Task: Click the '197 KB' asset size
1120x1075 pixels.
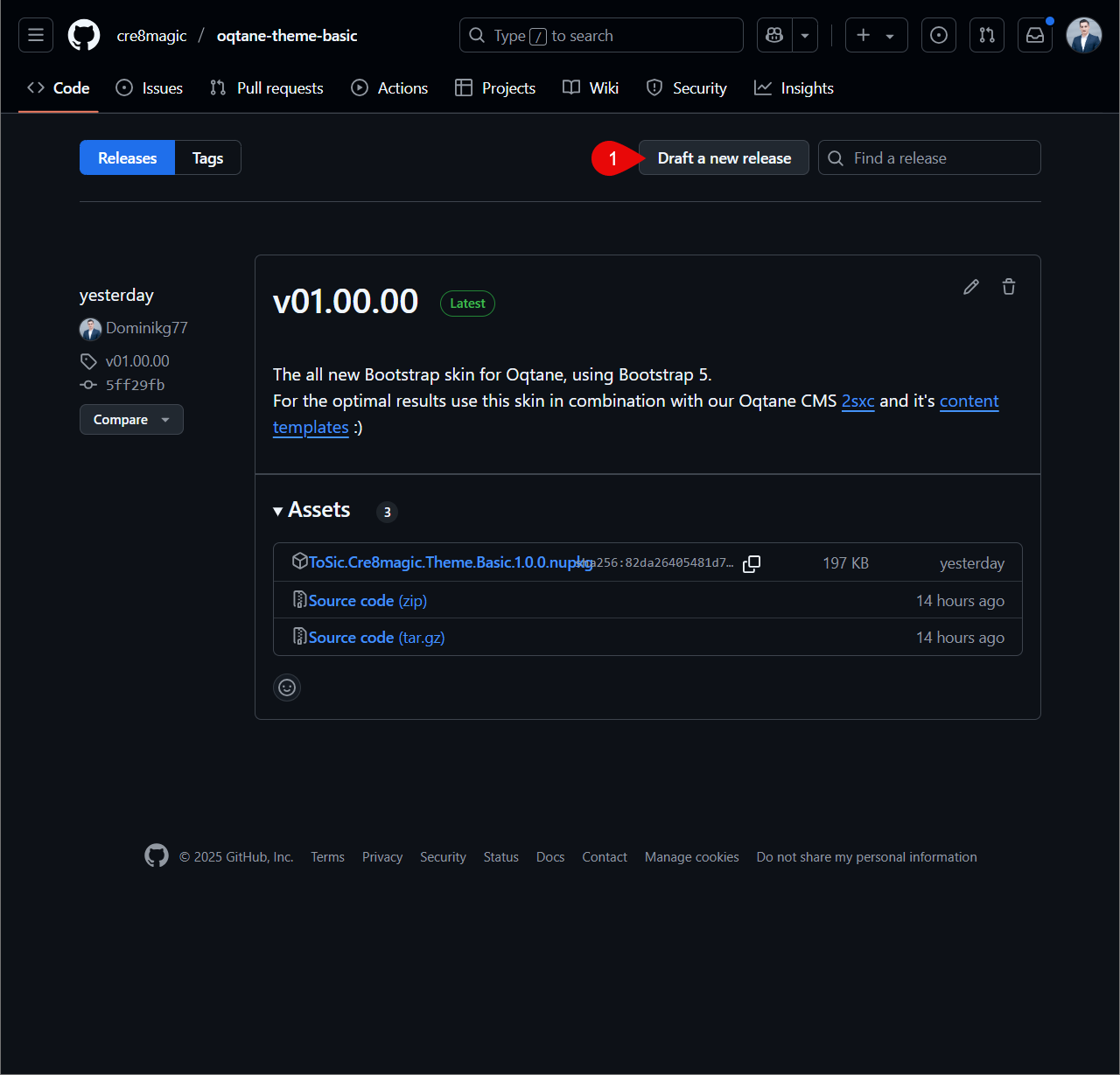Action: point(846,563)
